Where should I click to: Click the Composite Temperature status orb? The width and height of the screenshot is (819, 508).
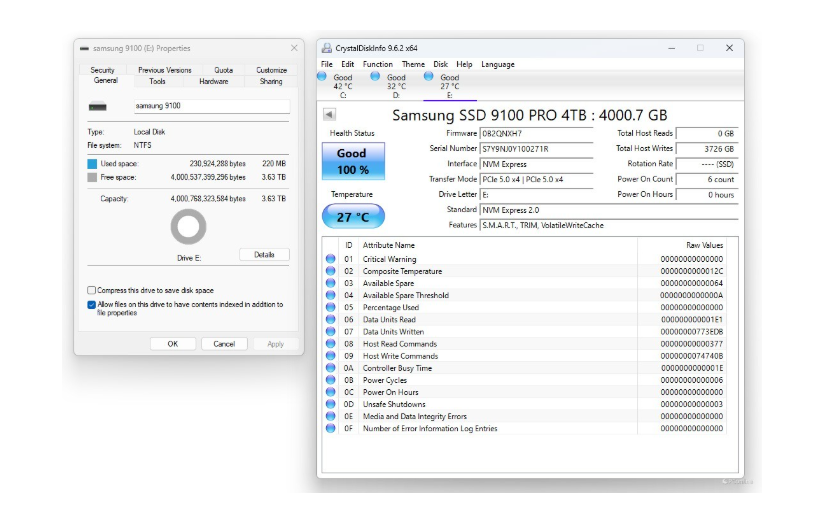pyautogui.click(x=330, y=270)
